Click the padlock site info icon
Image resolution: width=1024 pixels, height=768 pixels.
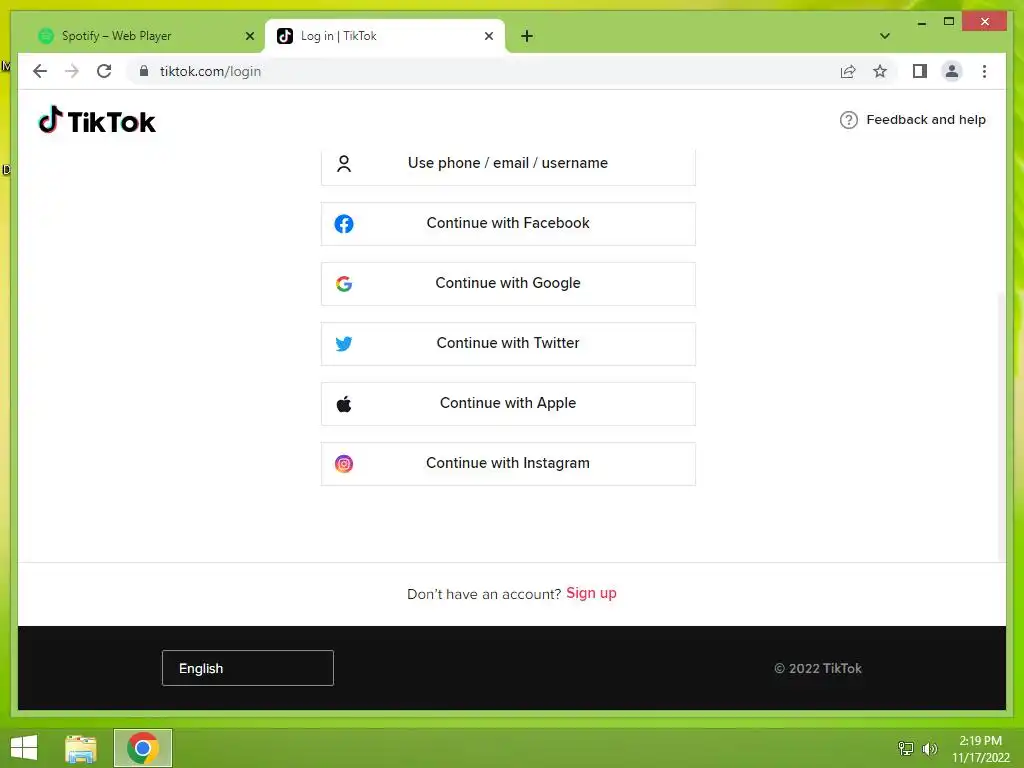coord(144,71)
